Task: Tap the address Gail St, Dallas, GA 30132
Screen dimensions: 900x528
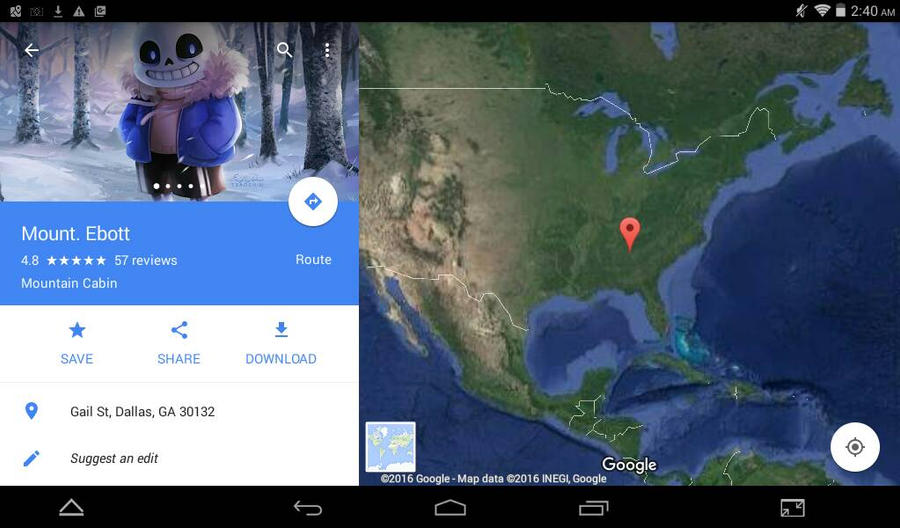Action: (x=142, y=411)
